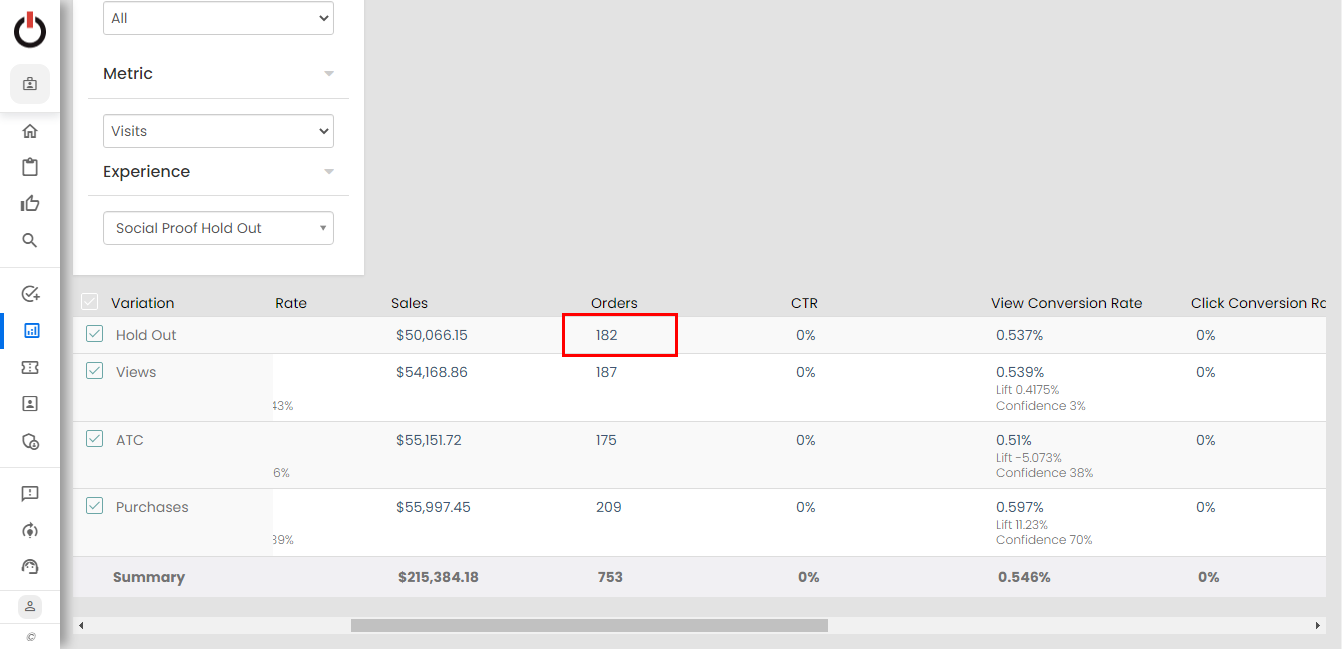Open the Social Proof Hold Out dropdown
Screen dimensions: 1342x649
pyautogui.click(x=218, y=228)
